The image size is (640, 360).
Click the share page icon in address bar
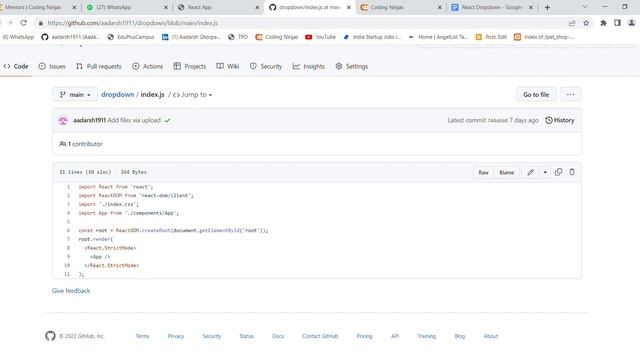point(572,23)
